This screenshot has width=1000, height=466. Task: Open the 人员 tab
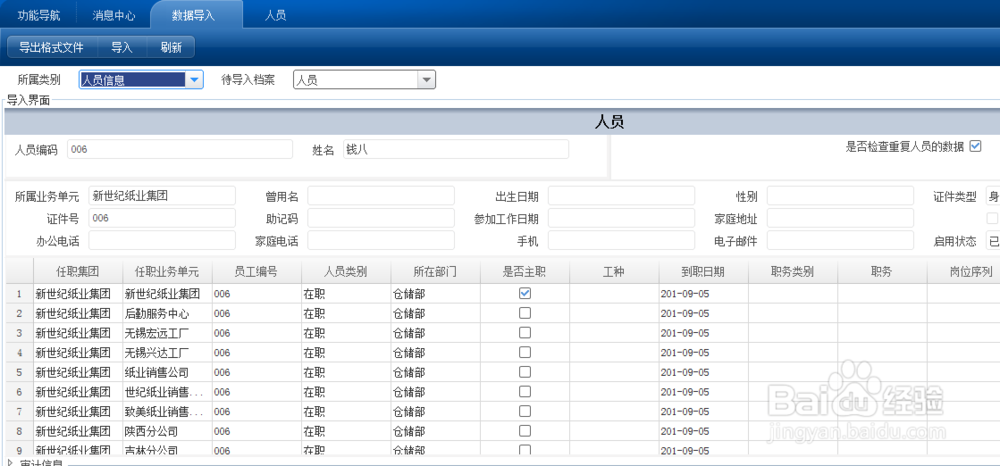pos(276,16)
